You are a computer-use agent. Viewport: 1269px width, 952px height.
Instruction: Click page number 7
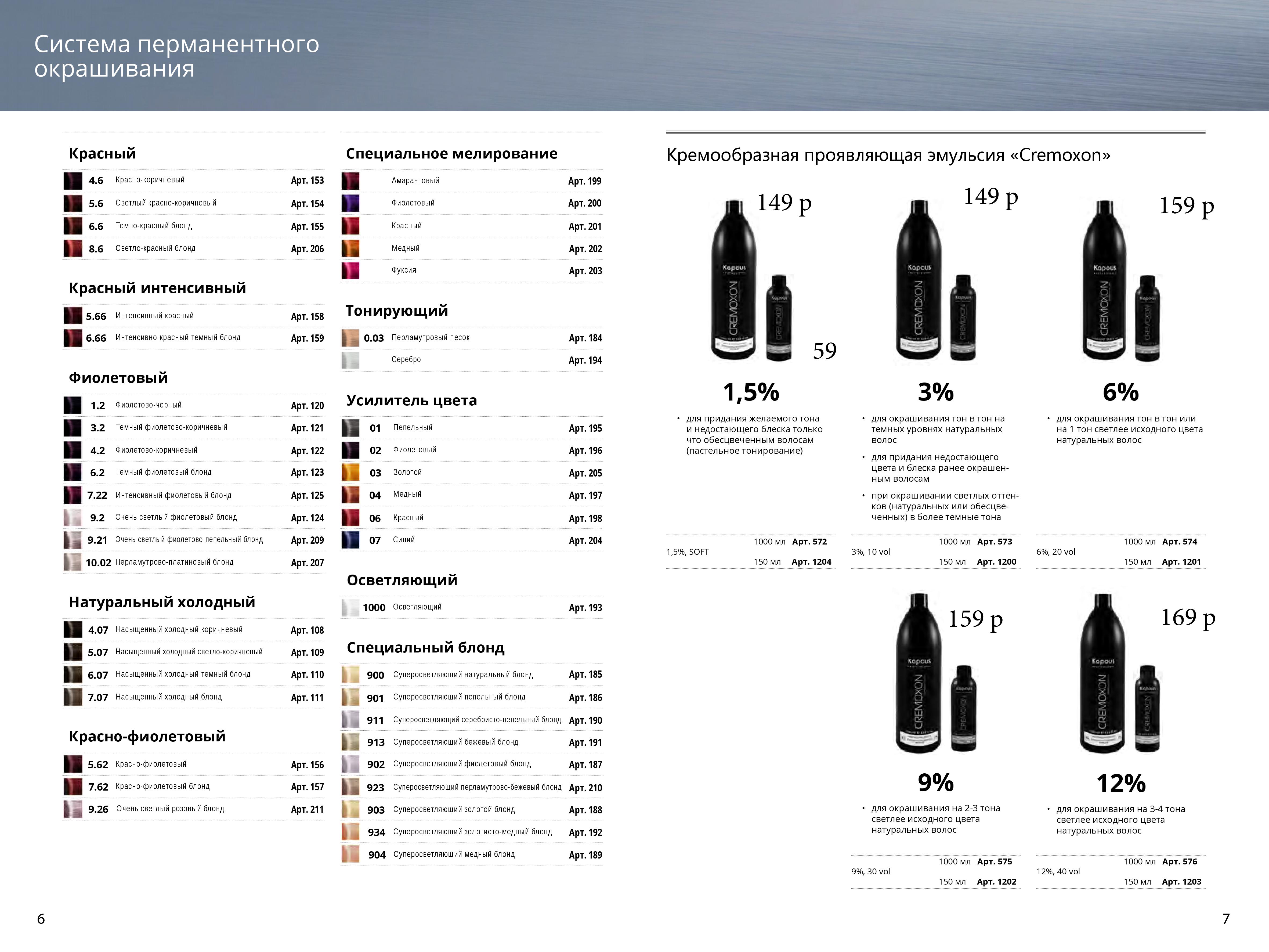(1226, 919)
